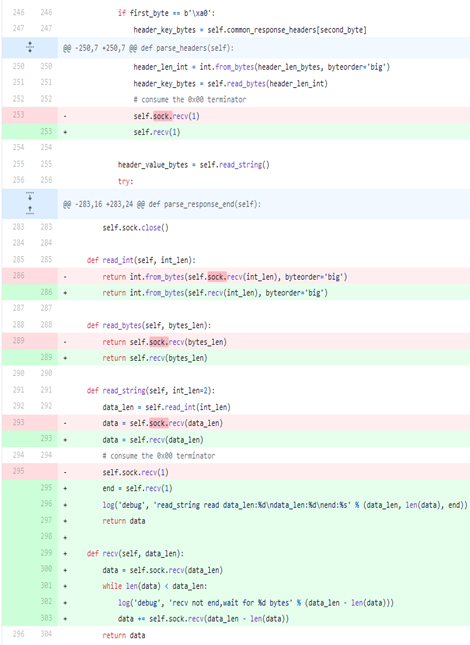Click the 'try:' code line
The height and width of the screenshot is (645, 470).
pos(125,181)
